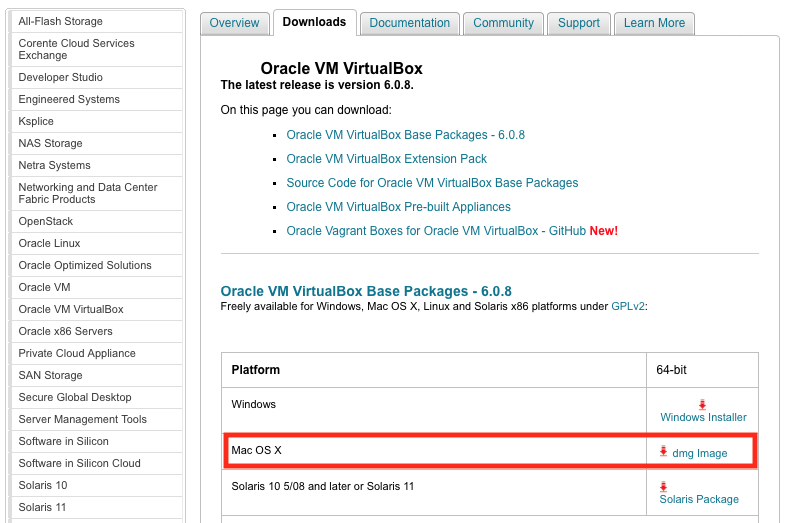This screenshot has height=523, width=786.
Task: Click the Oracle VM VirtualBox page title
Action: click(341, 68)
